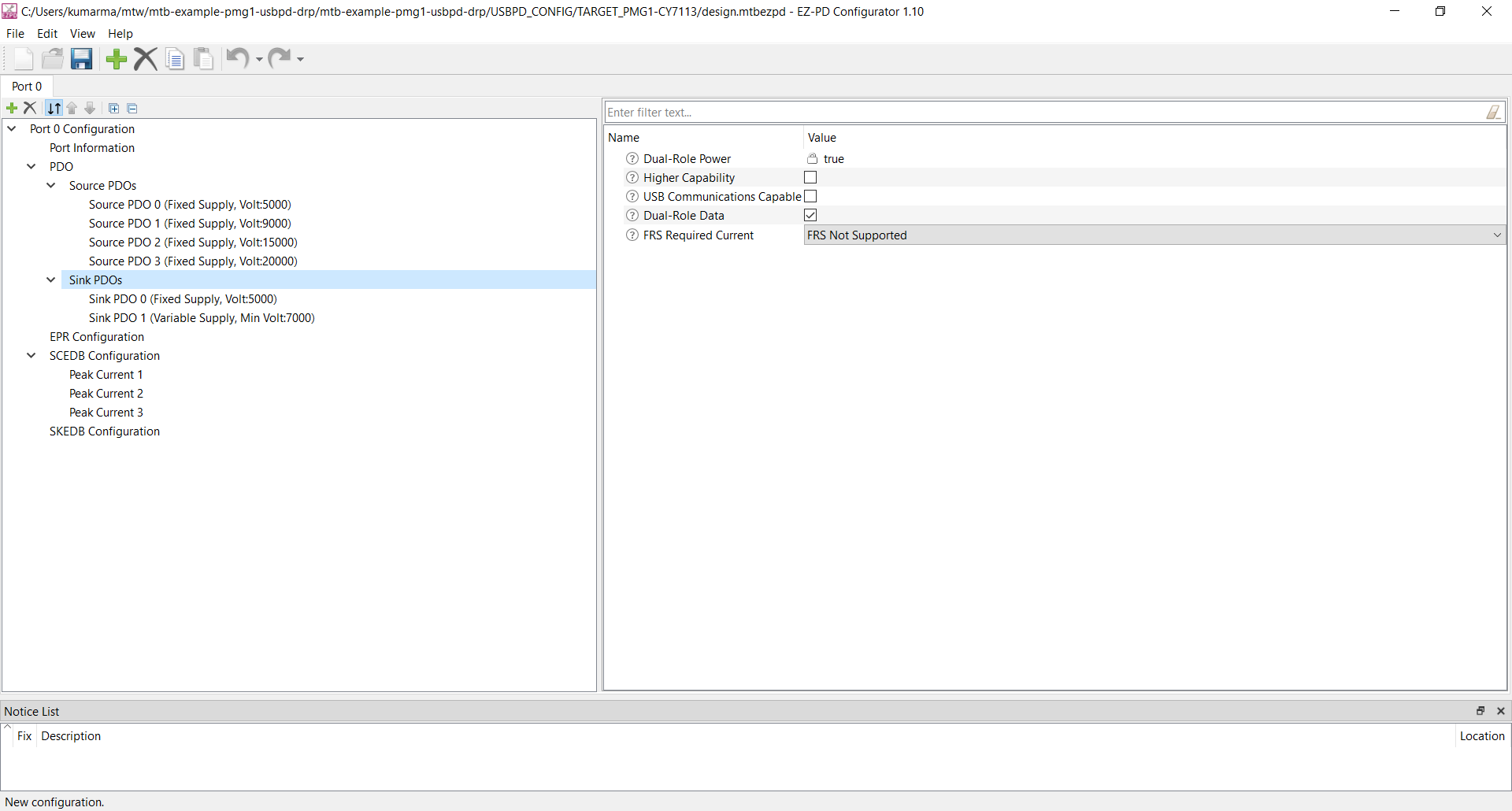Viewport: 1512px width, 811px height.
Task: Click help icon next to Dual-Role Power
Action: (x=632, y=159)
